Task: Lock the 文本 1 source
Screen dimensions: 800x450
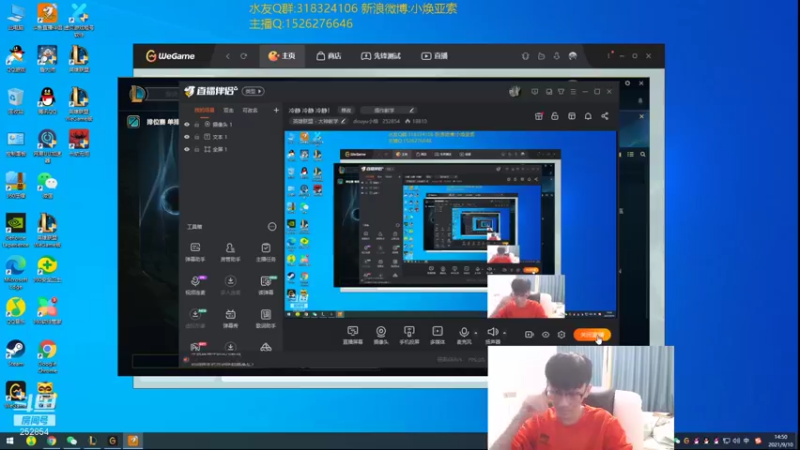Action: (196, 137)
